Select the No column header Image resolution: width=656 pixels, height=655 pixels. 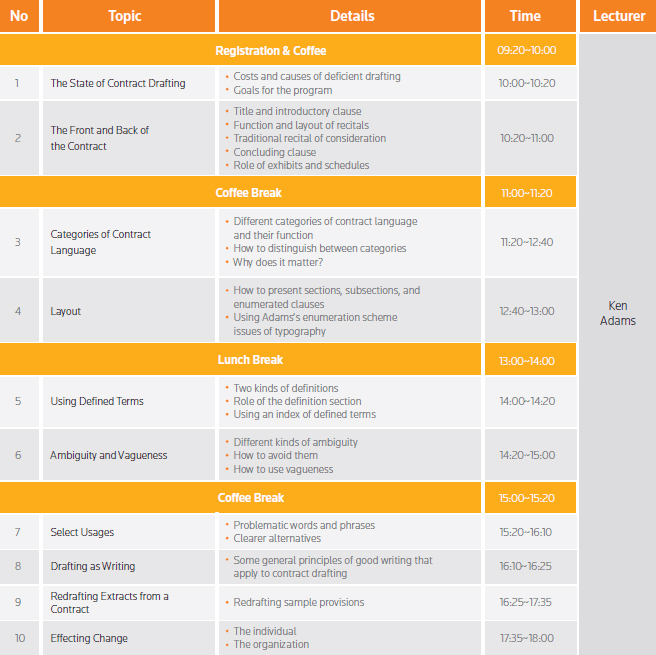[18, 16]
